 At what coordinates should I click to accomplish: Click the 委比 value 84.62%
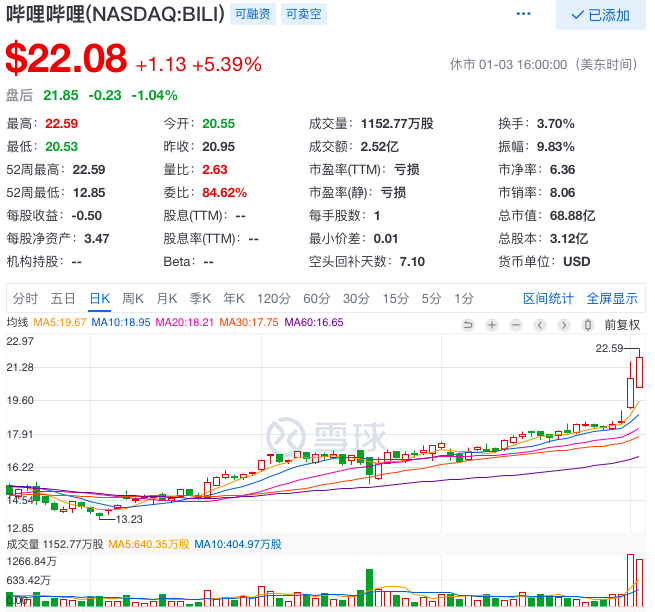(225, 193)
